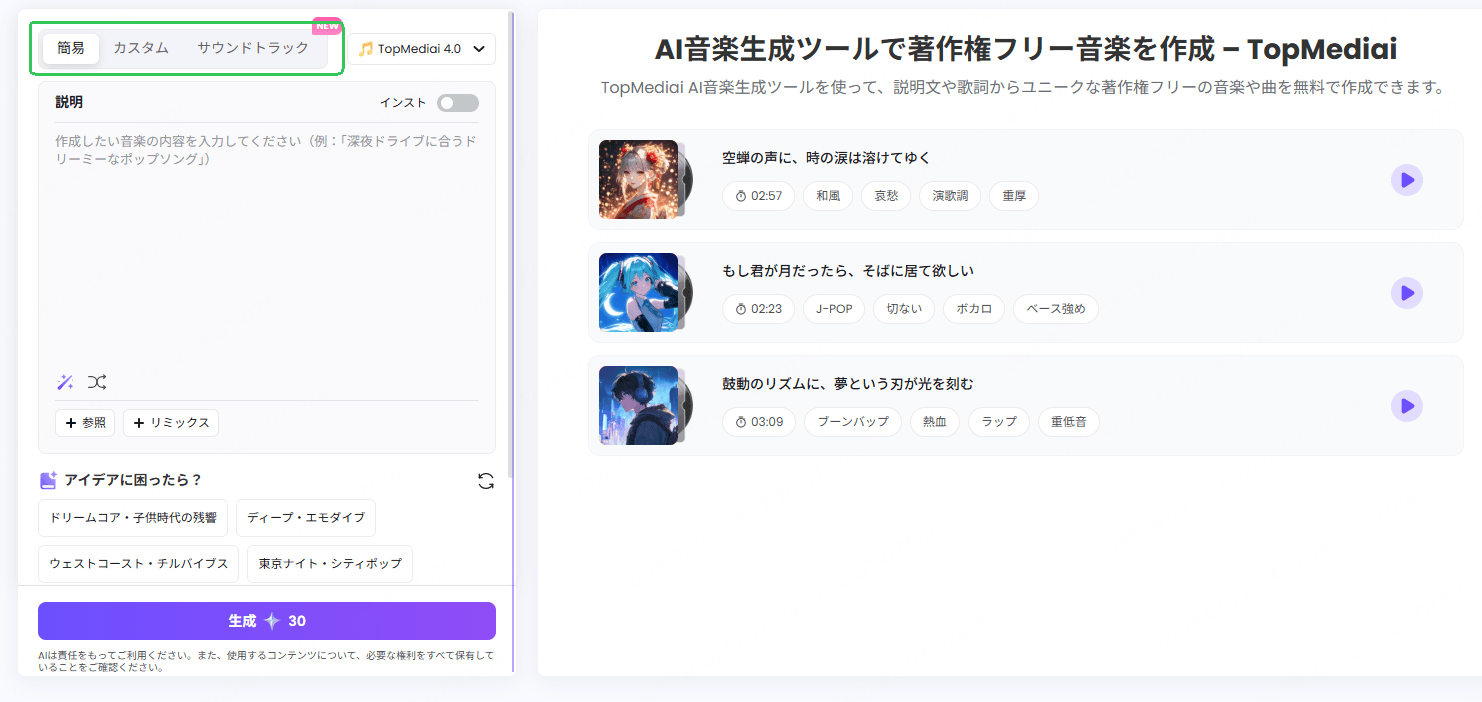1482x702 pixels.
Task: Play the もし君が月だったら song
Action: tap(1407, 293)
